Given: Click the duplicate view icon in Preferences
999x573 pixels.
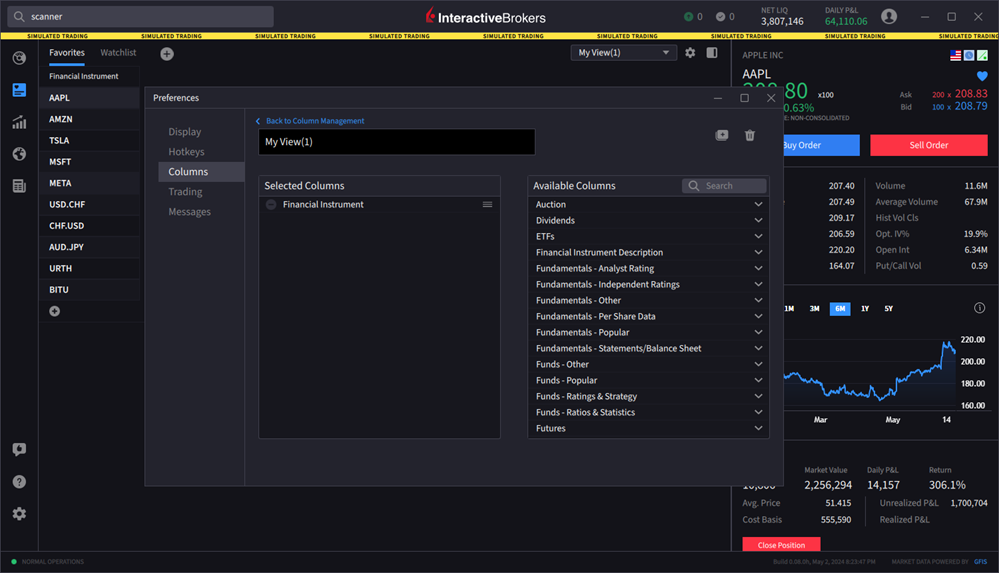Looking at the screenshot, I should point(722,135).
